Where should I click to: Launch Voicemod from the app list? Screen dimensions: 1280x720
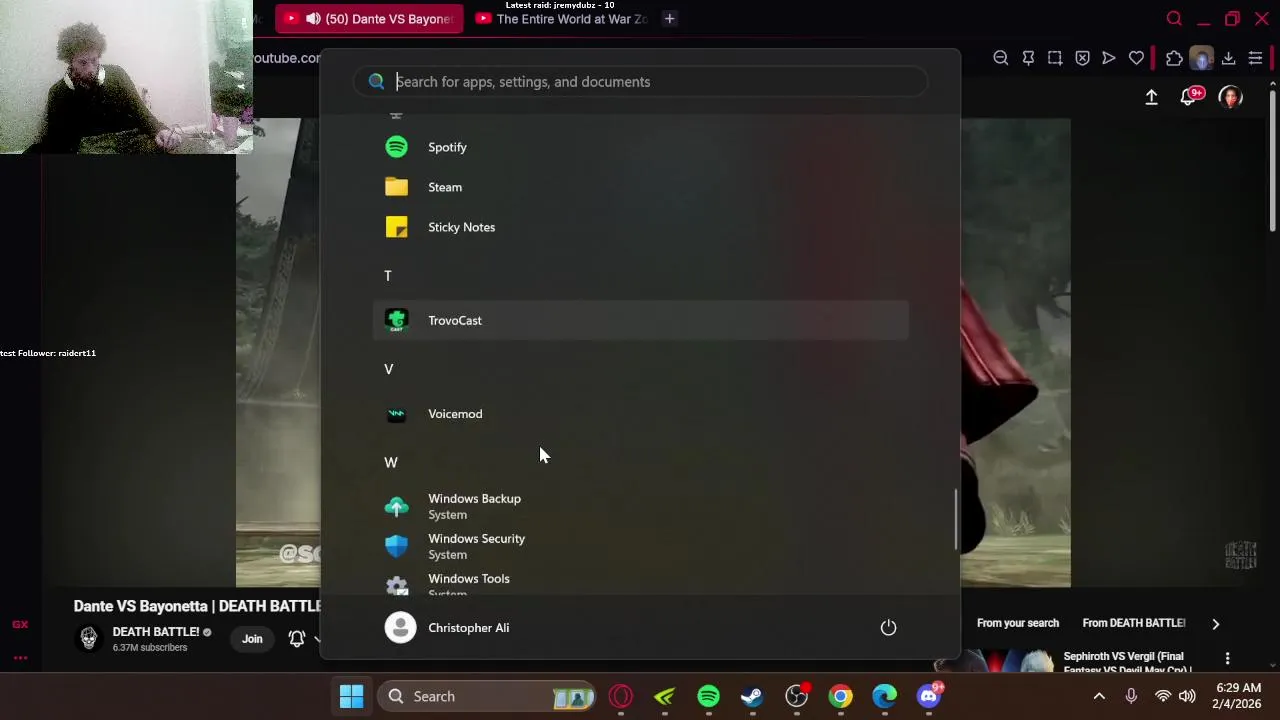640,414
